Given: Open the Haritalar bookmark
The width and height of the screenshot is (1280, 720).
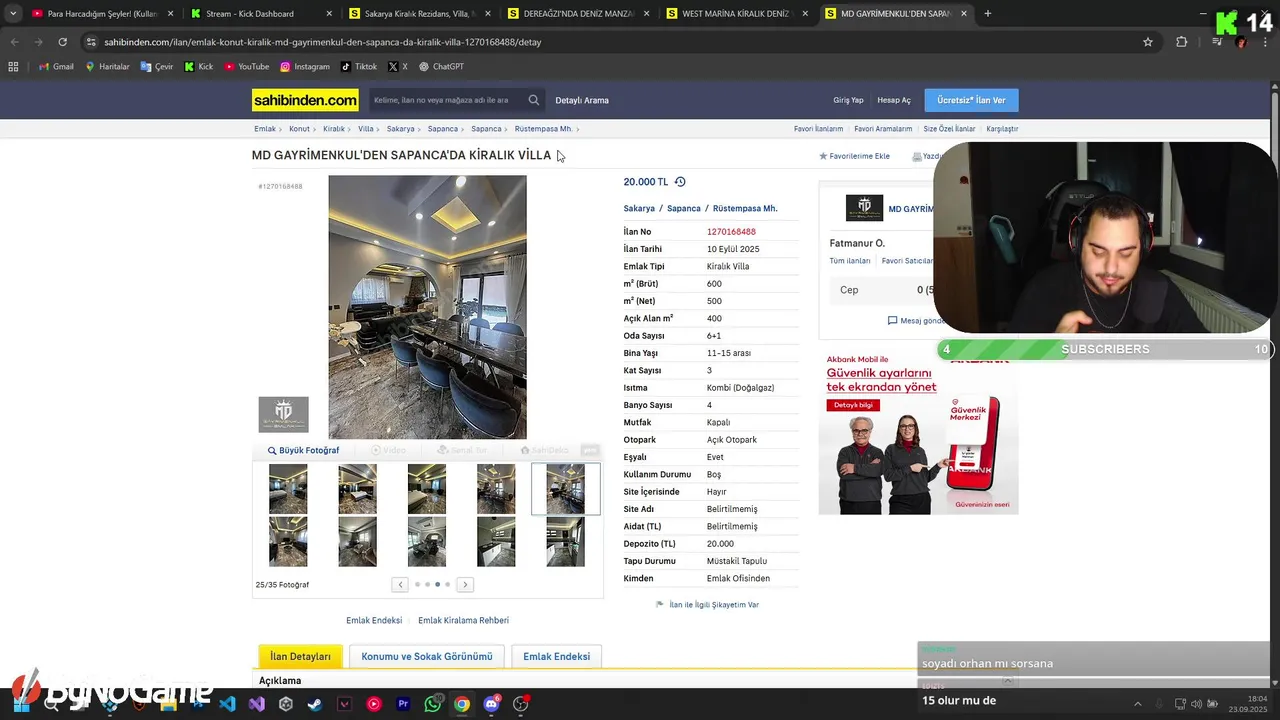Looking at the screenshot, I should (x=107, y=66).
